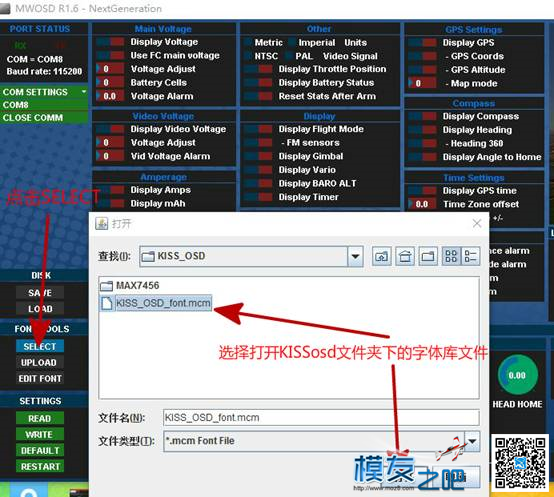
Task: Adjust Vid Voltage Alarm value
Action: [x=110, y=156]
